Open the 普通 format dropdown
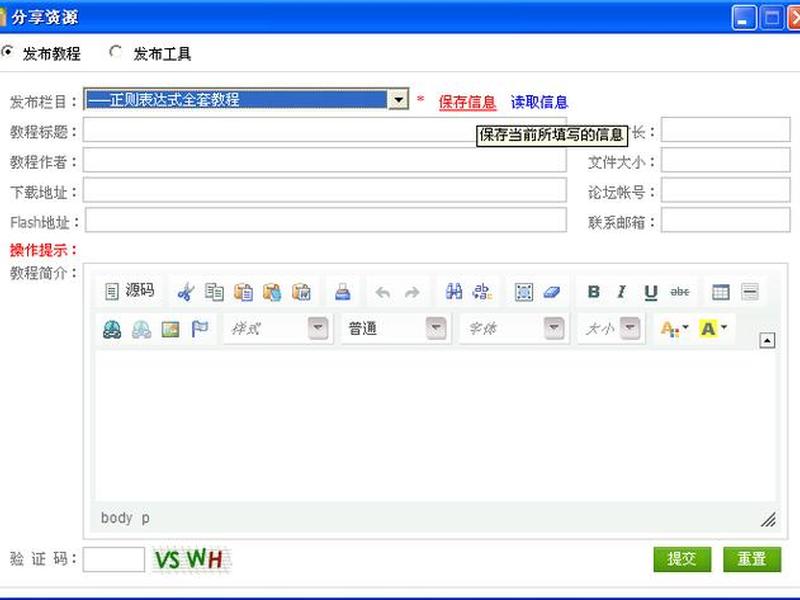This screenshot has width=800, height=600. coord(395,328)
